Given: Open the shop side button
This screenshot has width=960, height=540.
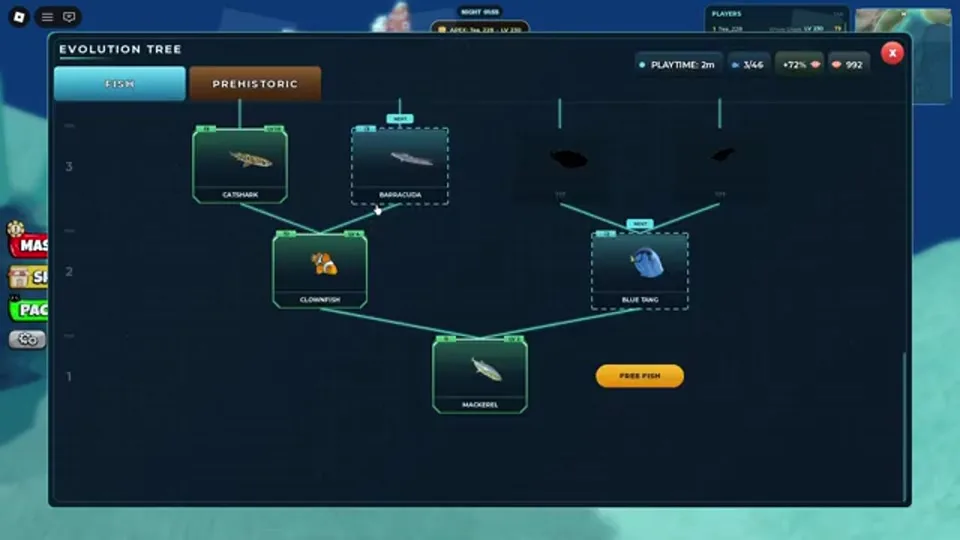Looking at the screenshot, I should coord(28,277).
